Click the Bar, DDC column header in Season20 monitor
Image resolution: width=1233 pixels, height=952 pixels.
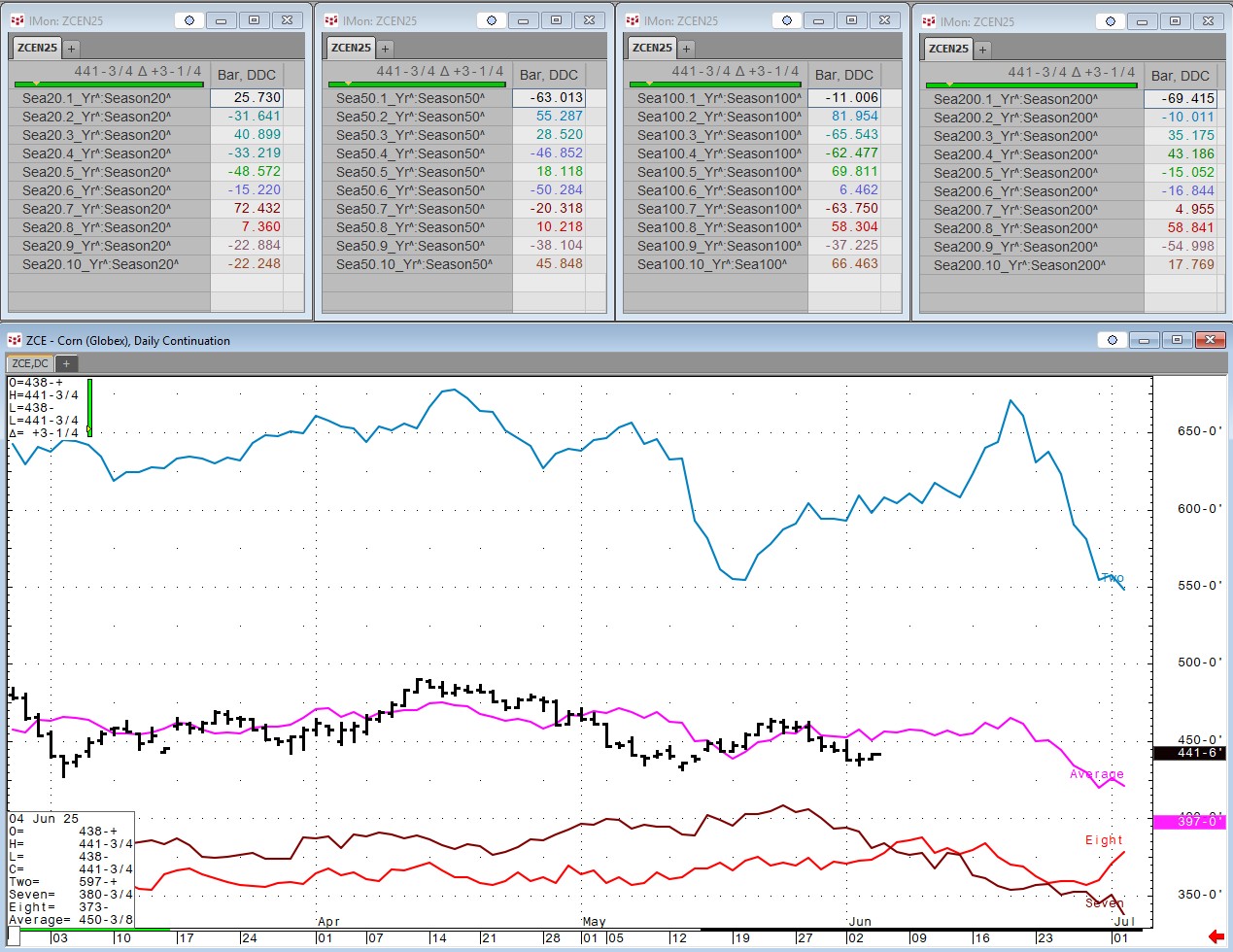tap(247, 75)
